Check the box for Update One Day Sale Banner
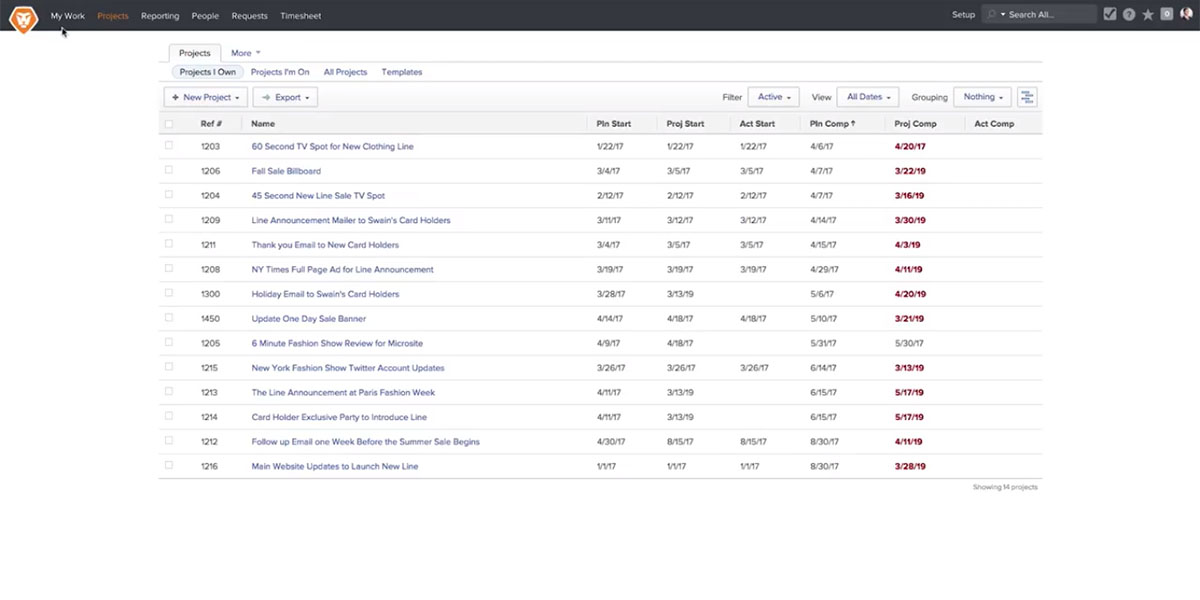Screen dimensions: 1200x600 click(169, 318)
